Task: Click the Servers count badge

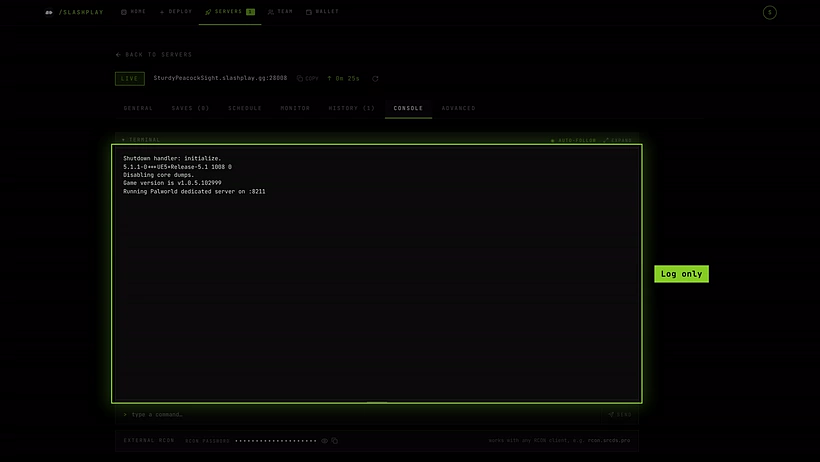Action: coord(250,12)
